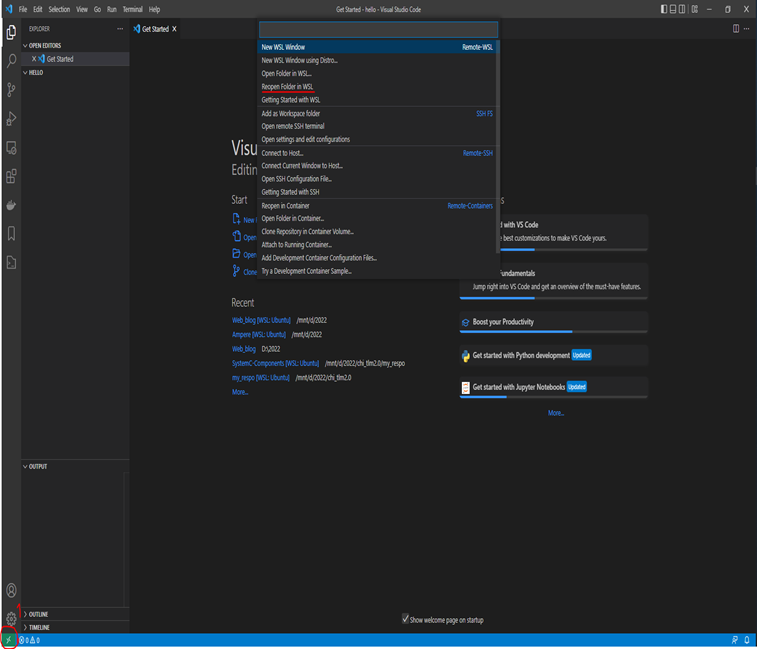Image resolution: width=757 pixels, height=649 pixels.
Task: Open recent Web_blog [WSL: Ubuntu] link
Action: point(261,320)
